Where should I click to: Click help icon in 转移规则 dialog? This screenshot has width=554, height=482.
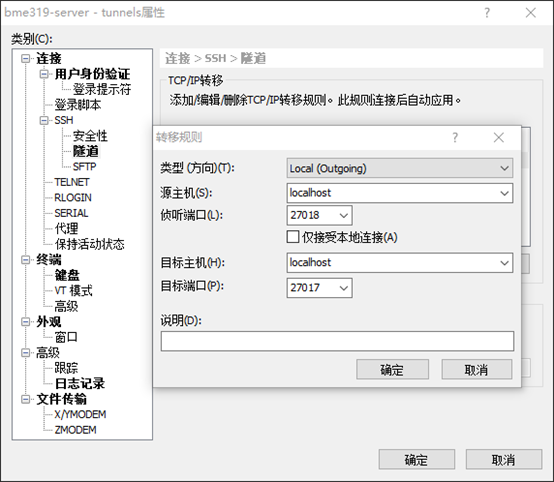pos(455,137)
